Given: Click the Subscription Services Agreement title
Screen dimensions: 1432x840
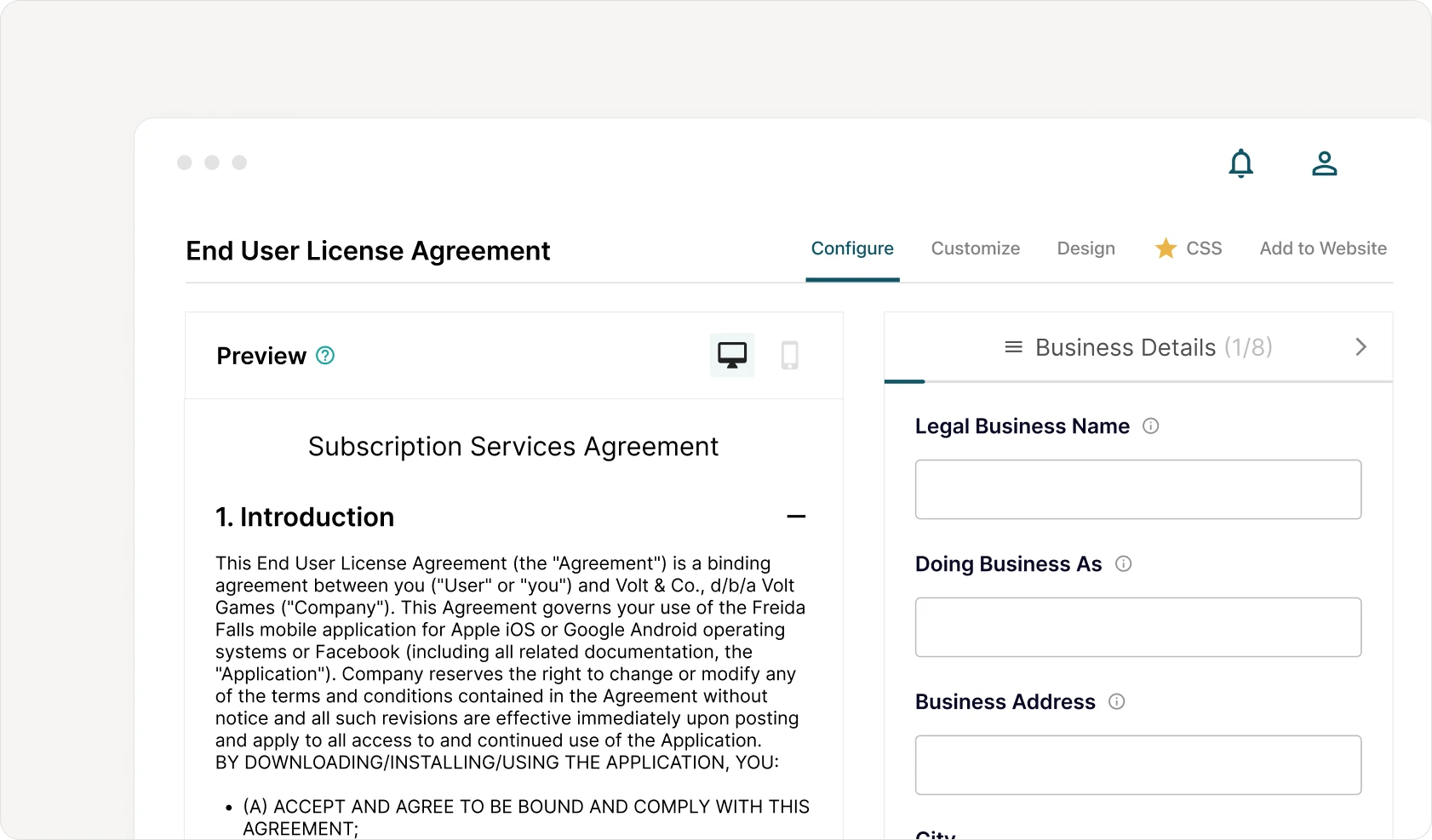Looking at the screenshot, I should click(513, 447).
